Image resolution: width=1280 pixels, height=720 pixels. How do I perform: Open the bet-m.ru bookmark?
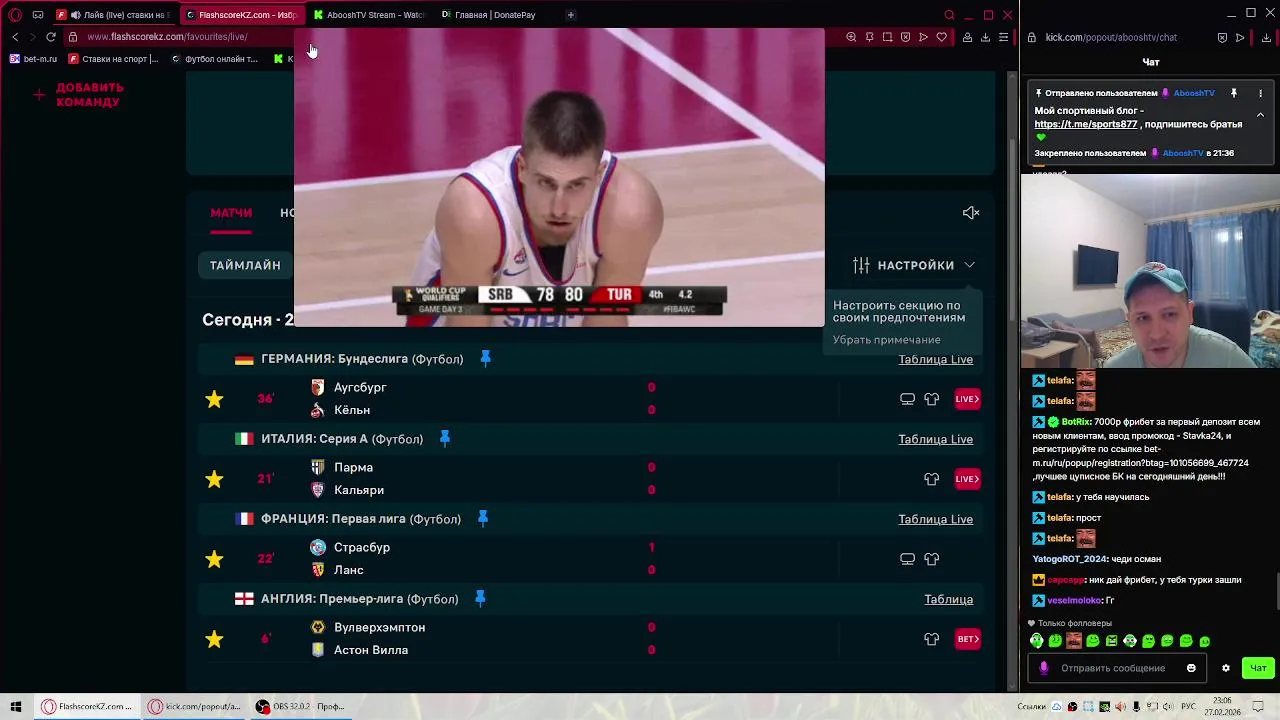pyautogui.click(x=34, y=59)
